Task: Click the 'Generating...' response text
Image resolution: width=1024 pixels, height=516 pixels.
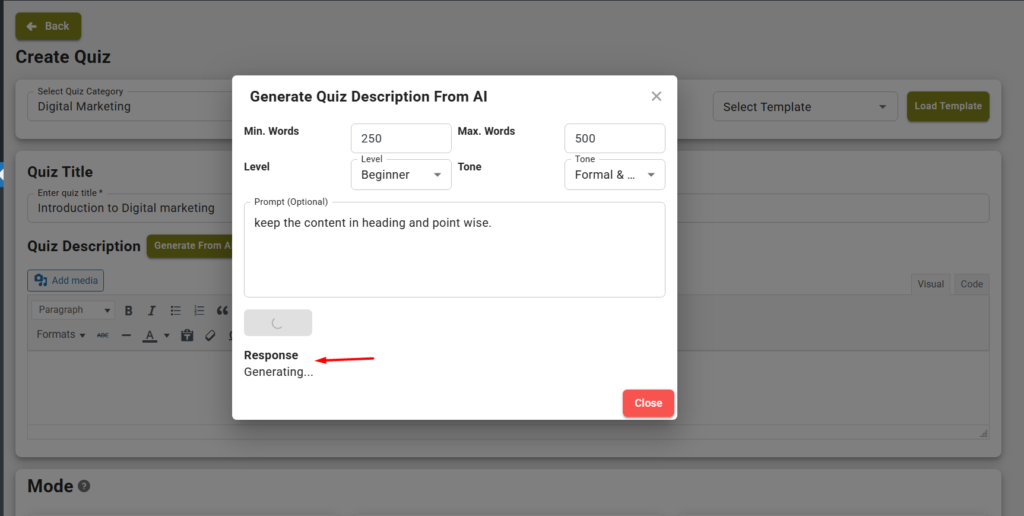Action: click(278, 372)
